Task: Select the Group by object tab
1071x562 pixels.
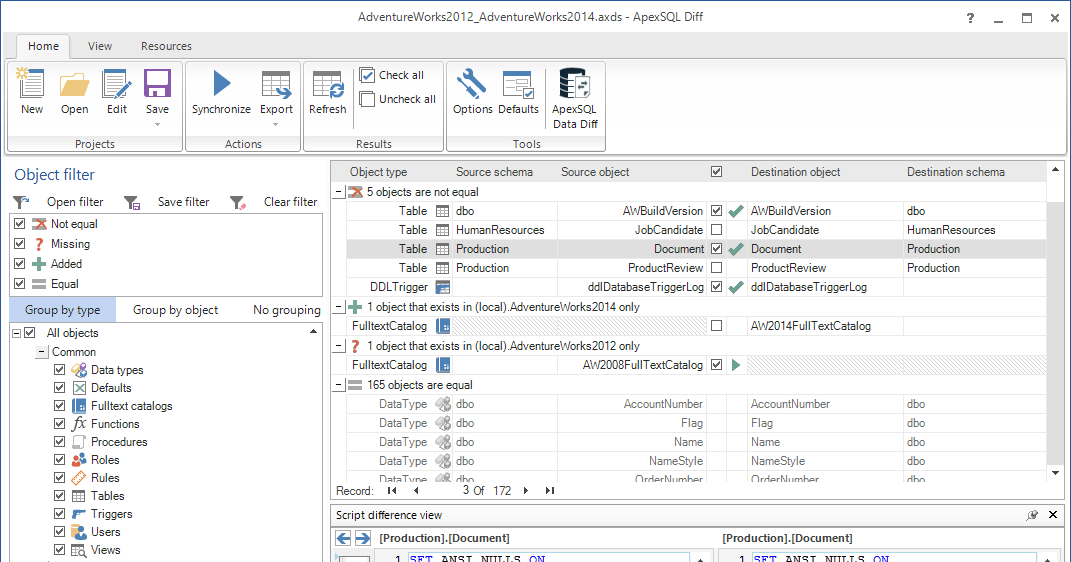Action: tap(175, 310)
